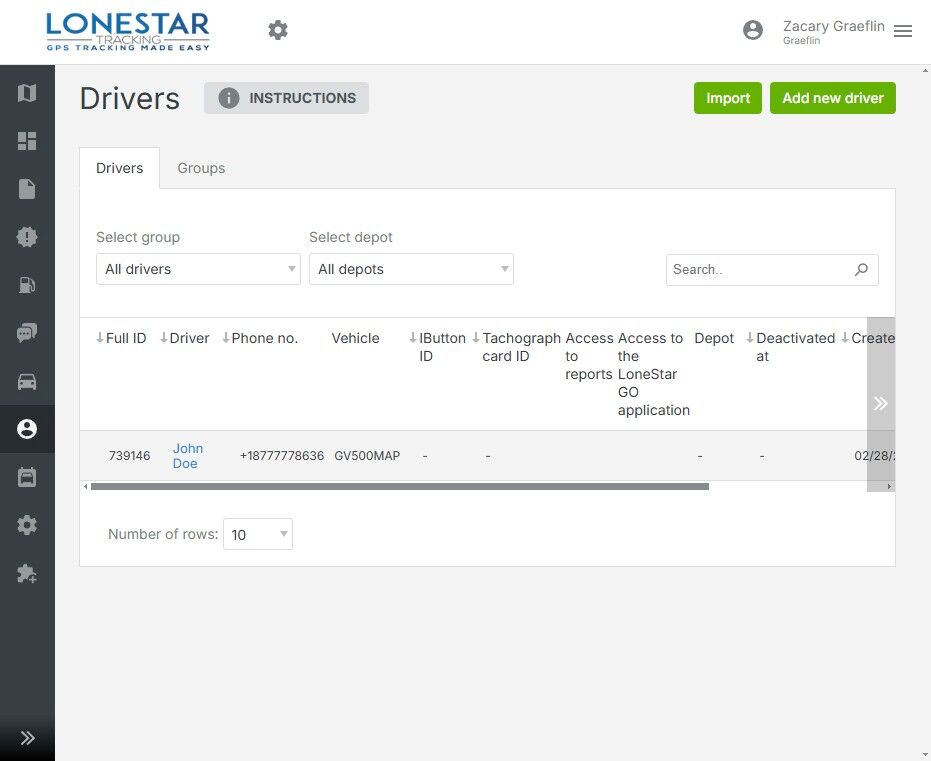Image resolution: width=931 pixels, height=761 pixels.
Task: Click the driver Search field
Action: [x=760, y=269]
